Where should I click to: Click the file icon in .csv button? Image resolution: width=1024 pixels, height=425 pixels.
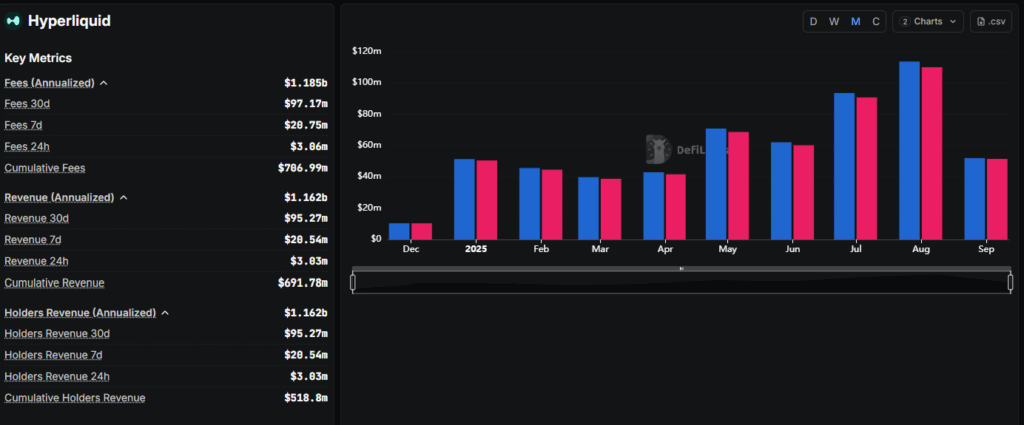pos(980,22)
